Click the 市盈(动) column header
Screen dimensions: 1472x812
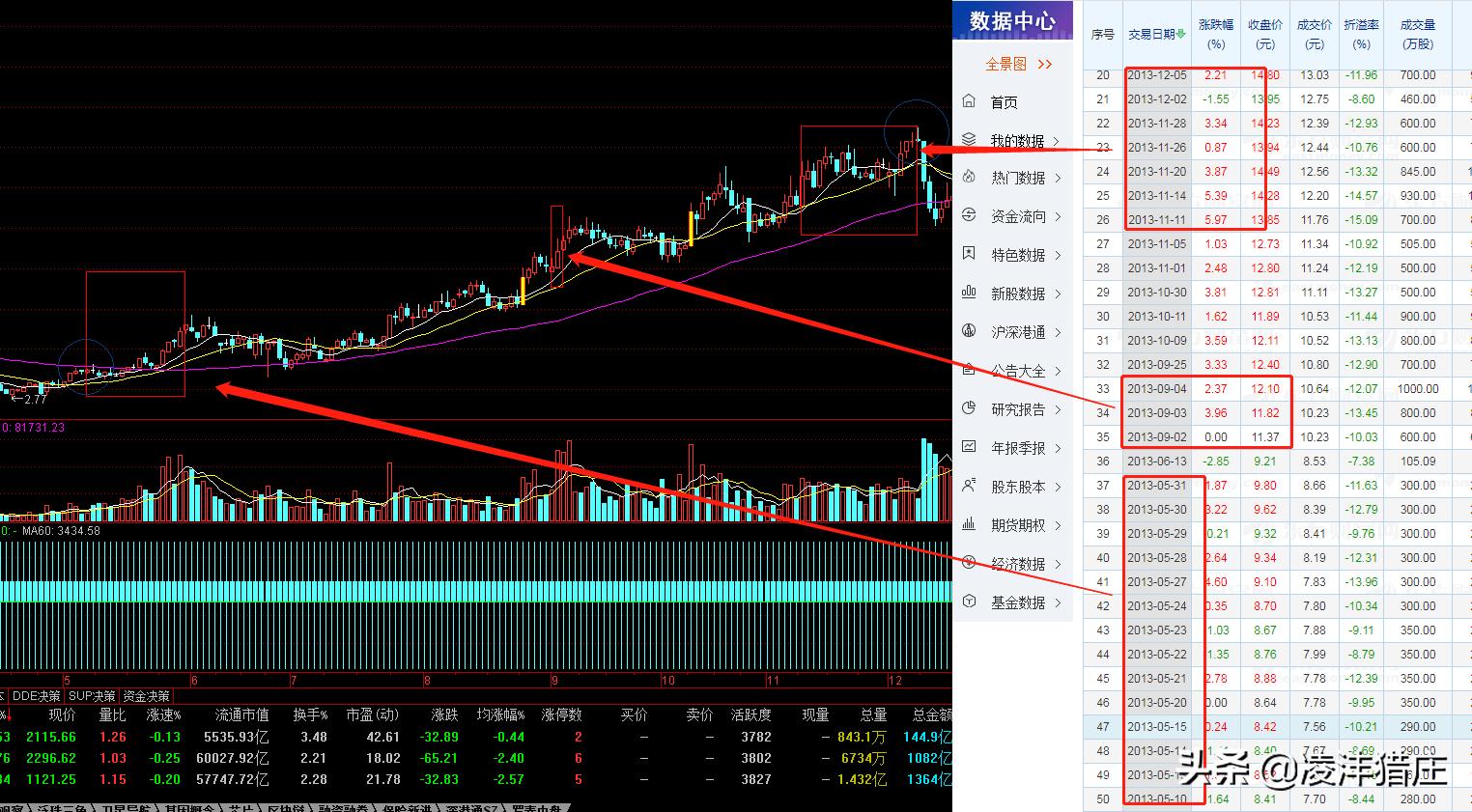click(373, 715)
